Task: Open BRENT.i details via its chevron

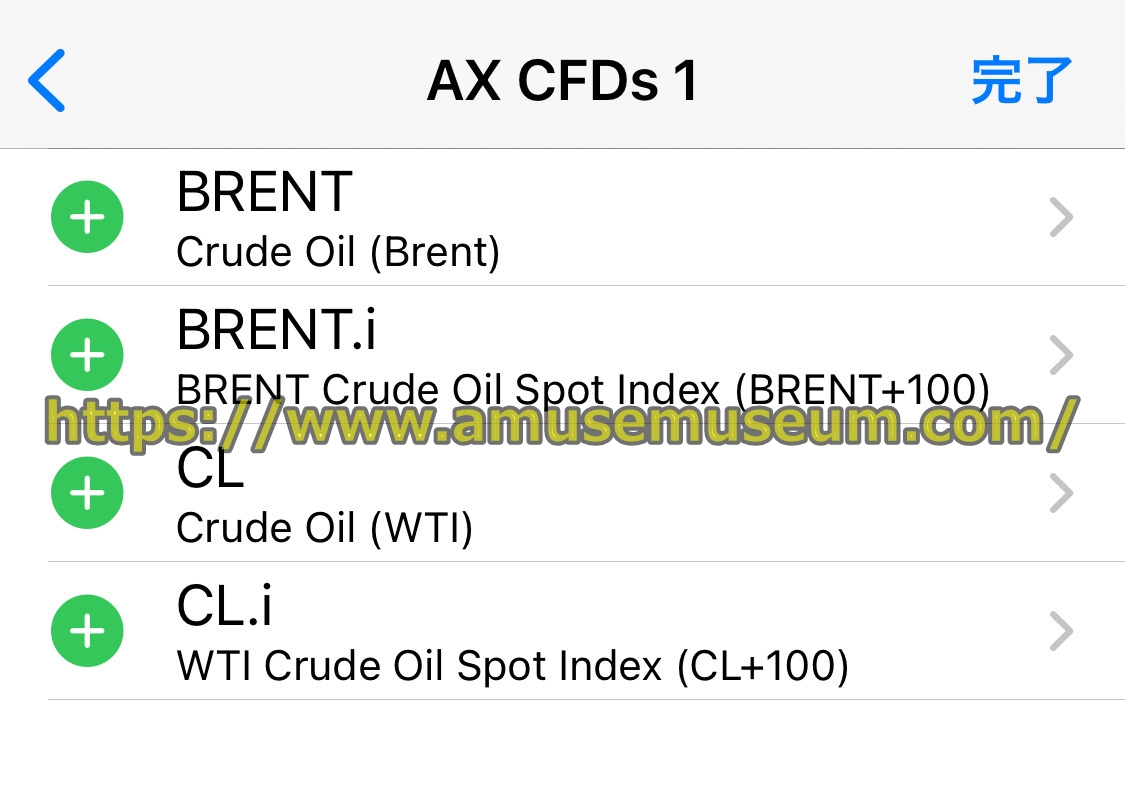Action: click(1061, 355)
